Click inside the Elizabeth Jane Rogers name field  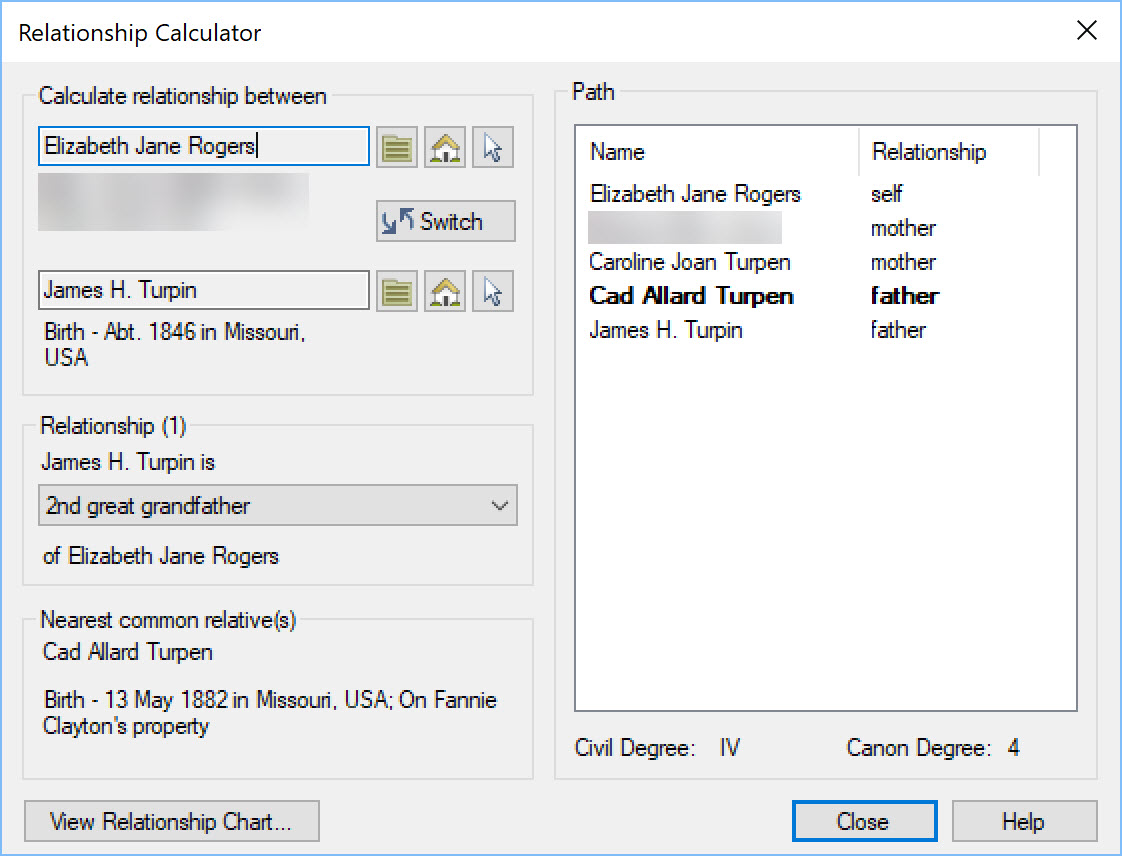pos(203,146)
